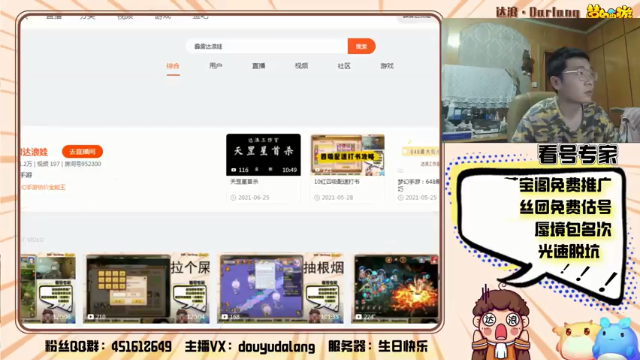The height and width of the screenshot is (360, 640).
Task: Click the search input field
Action: click(267, 46)
